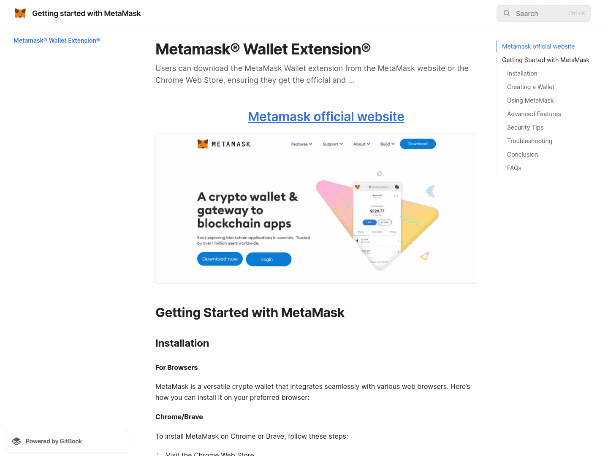Jump to the 'FAQs' section
This screenshot has width=608, height=456.
pos(514,168)
